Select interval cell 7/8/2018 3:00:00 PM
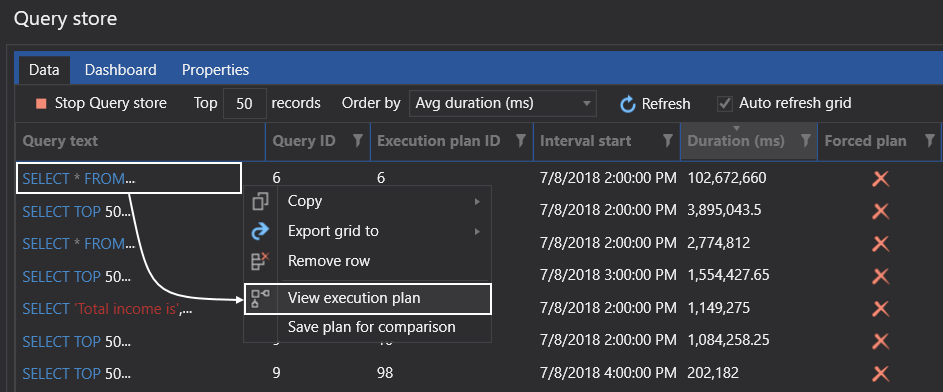The width and height of the screenshot is (943, 392). [609, 275]
